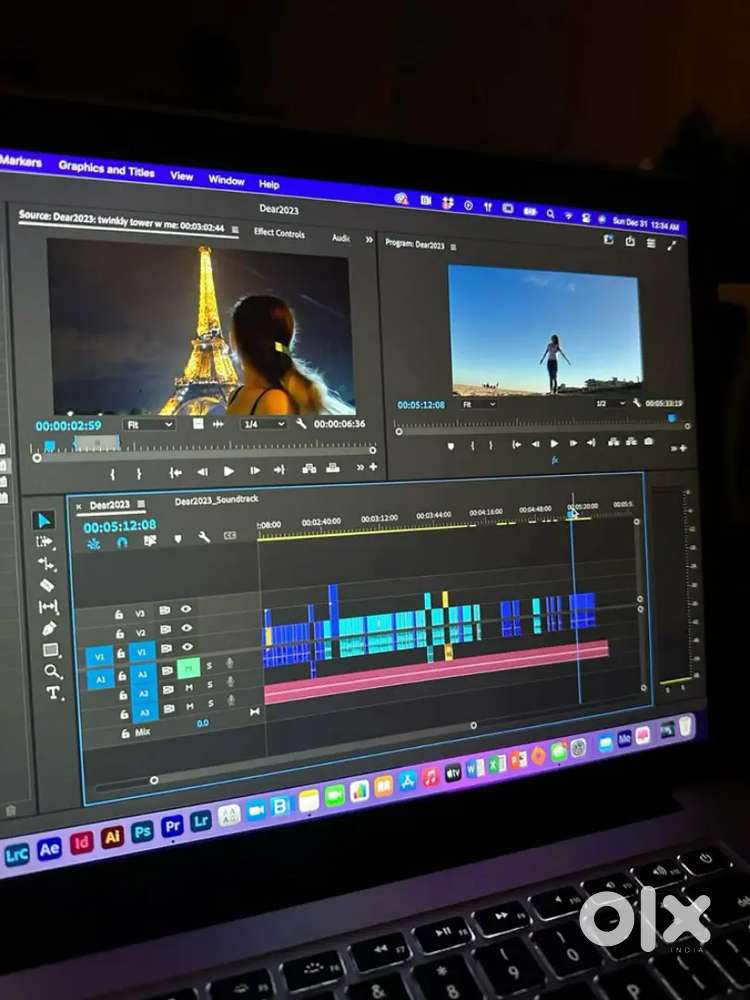Open Source monitor Fit zoom dropdown
This screenshot has height=1000, width=750.
click(x=148, y=424)
